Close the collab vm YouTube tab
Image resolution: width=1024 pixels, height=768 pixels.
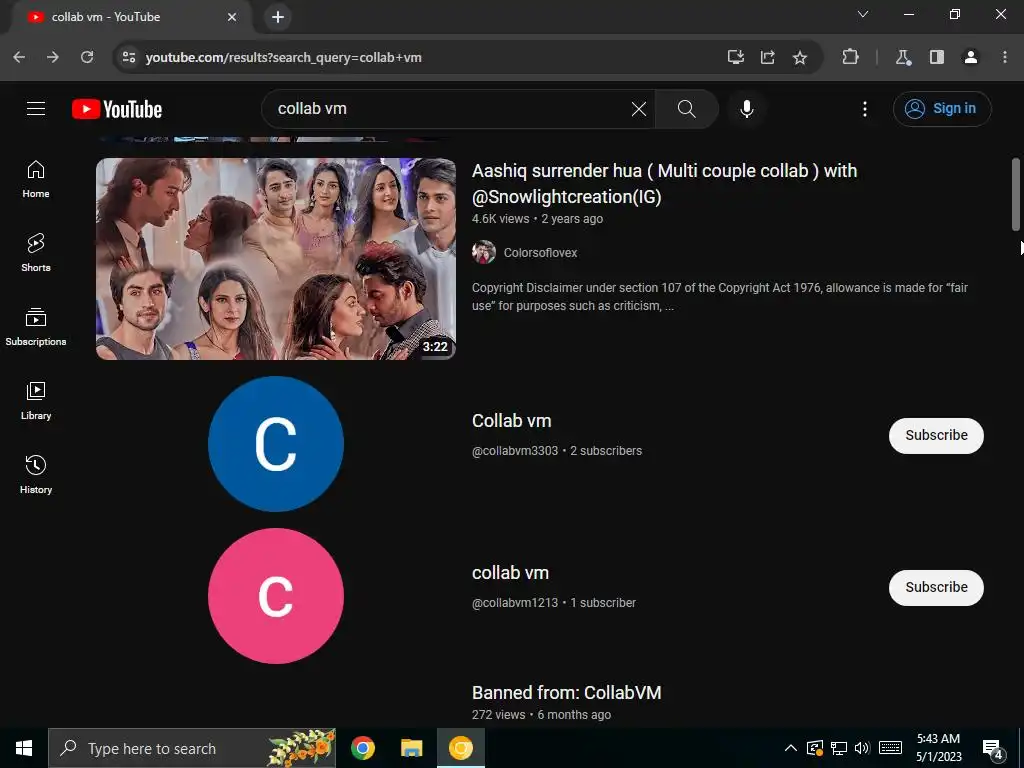click(232, 17)
